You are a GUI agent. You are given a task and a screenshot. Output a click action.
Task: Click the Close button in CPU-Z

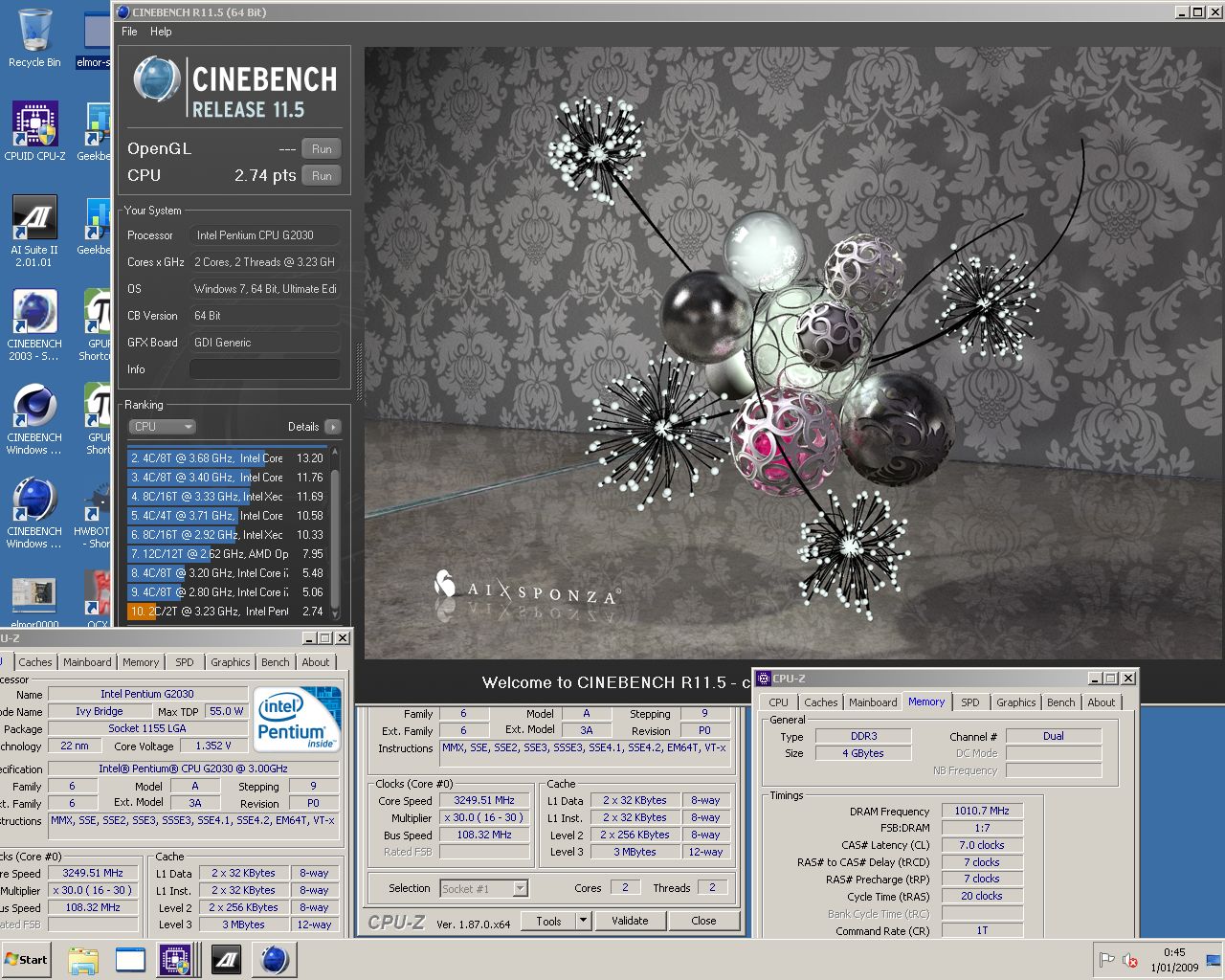[703, 921]
